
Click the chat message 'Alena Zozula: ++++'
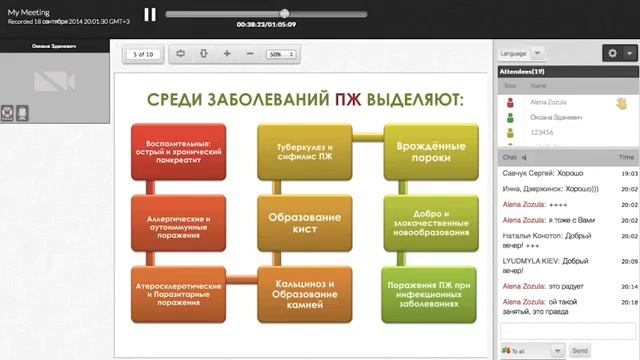(535, 204)
